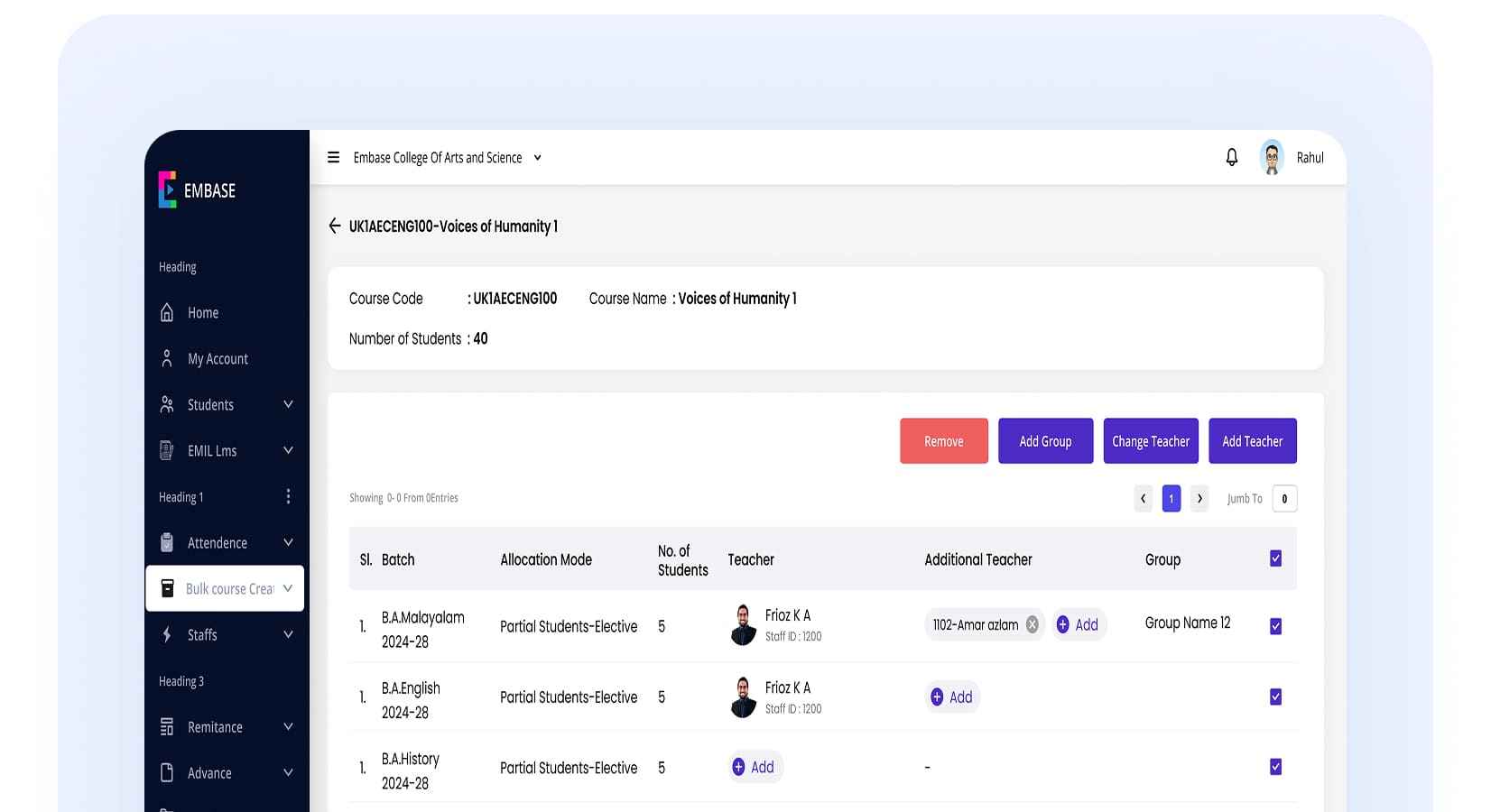Click the Allocation Mode column header
1491x812 pixels.
coord(546,559)
